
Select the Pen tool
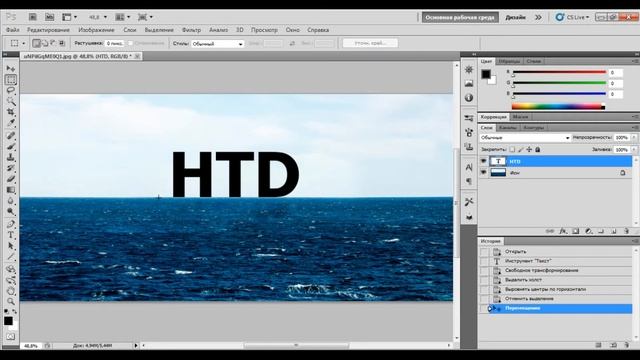tap(11, 224)
